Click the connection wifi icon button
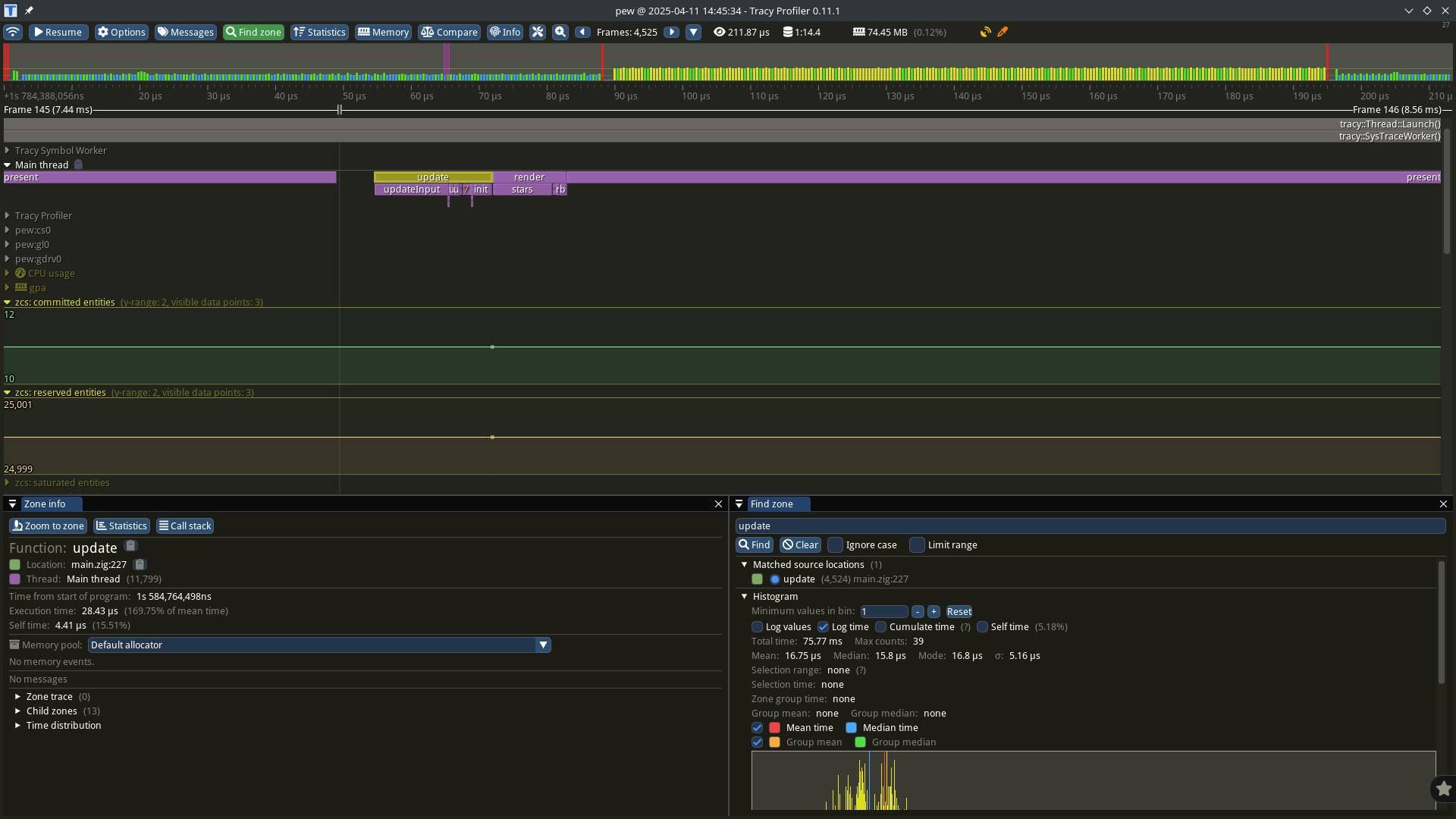1456x819 pixels. pos(12,32)
